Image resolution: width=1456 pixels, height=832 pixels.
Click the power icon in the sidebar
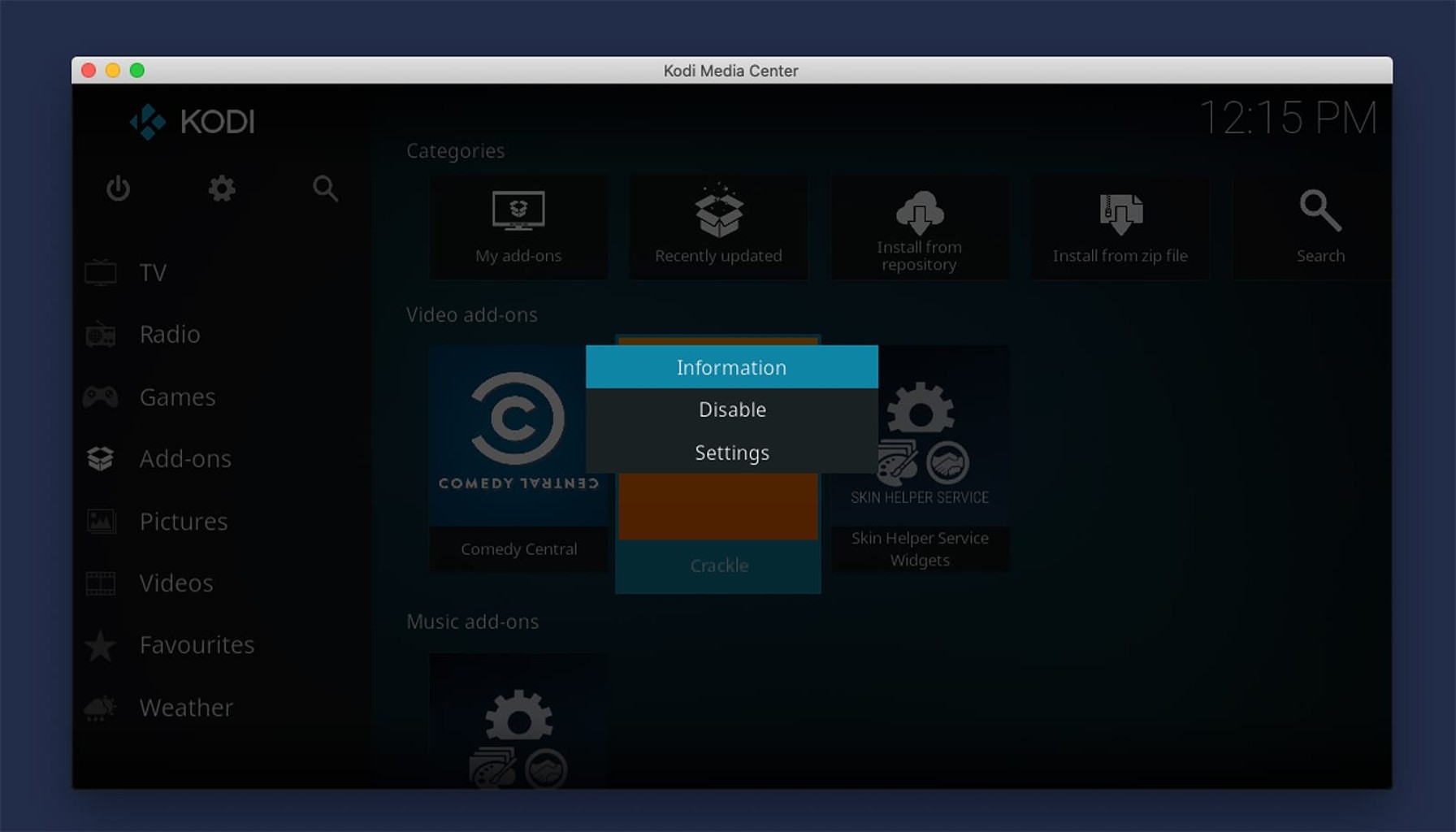(x=118, y=188)
